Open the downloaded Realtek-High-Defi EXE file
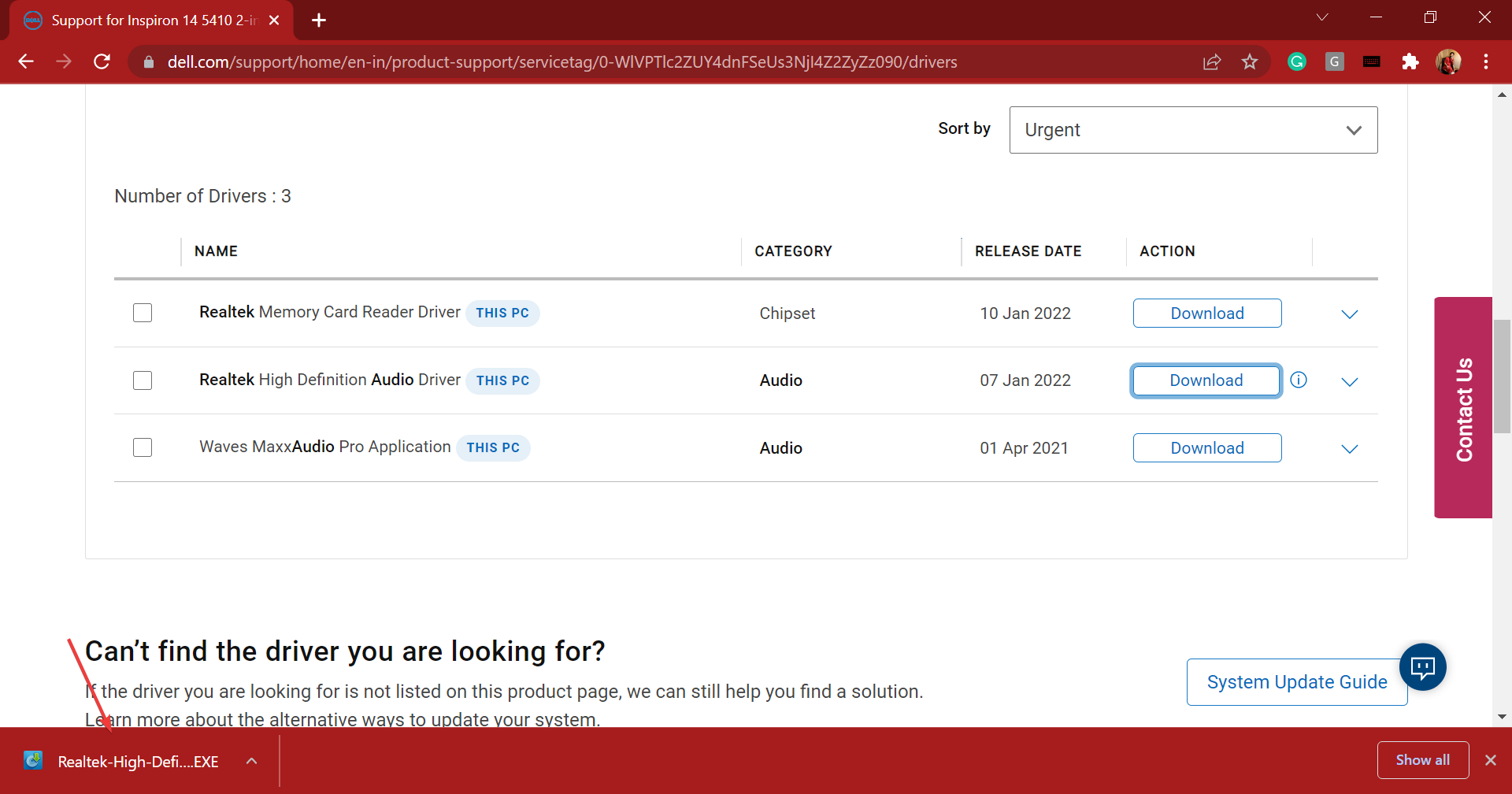Image resolution: width=1512 pixels, height=794 pixels. point(122,762)
